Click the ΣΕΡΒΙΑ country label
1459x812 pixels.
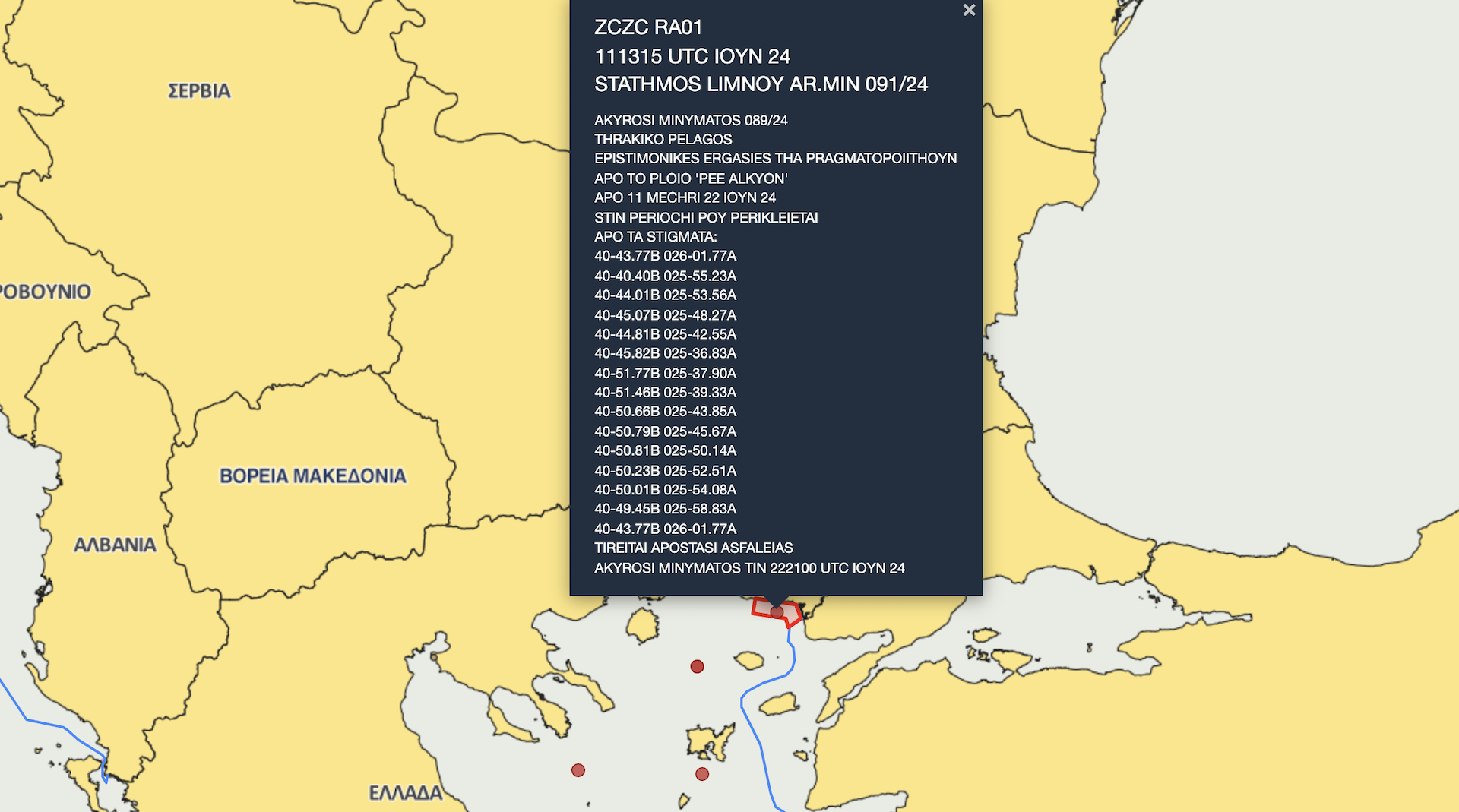pyautogui.click(x=199, y=91)
